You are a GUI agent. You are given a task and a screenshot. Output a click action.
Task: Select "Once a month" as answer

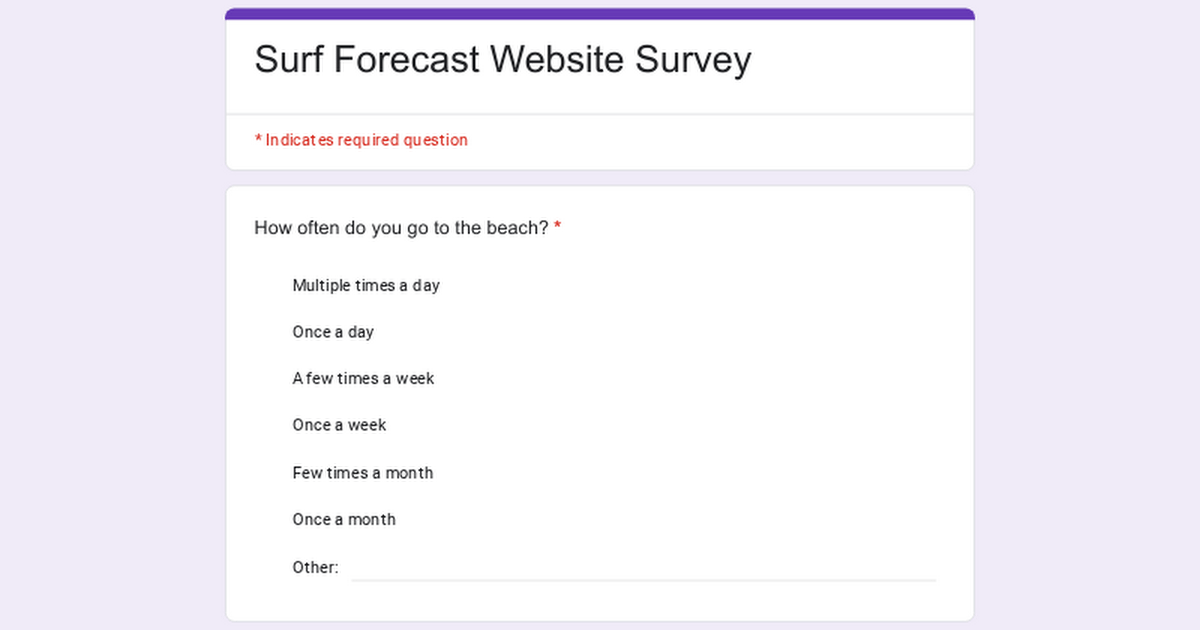[x=344, y=520]
